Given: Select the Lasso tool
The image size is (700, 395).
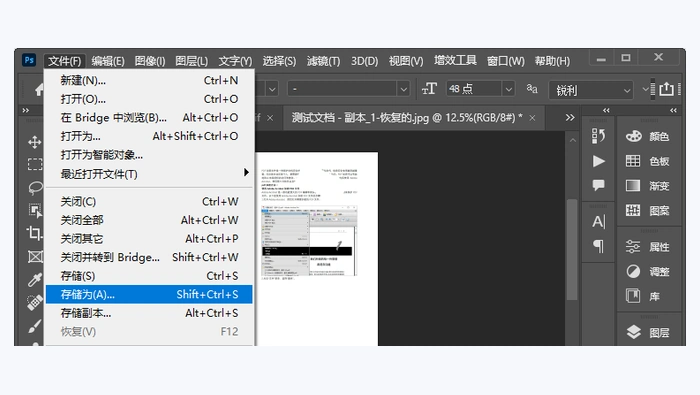Looking at the screenshot, I should coord(35,187).
